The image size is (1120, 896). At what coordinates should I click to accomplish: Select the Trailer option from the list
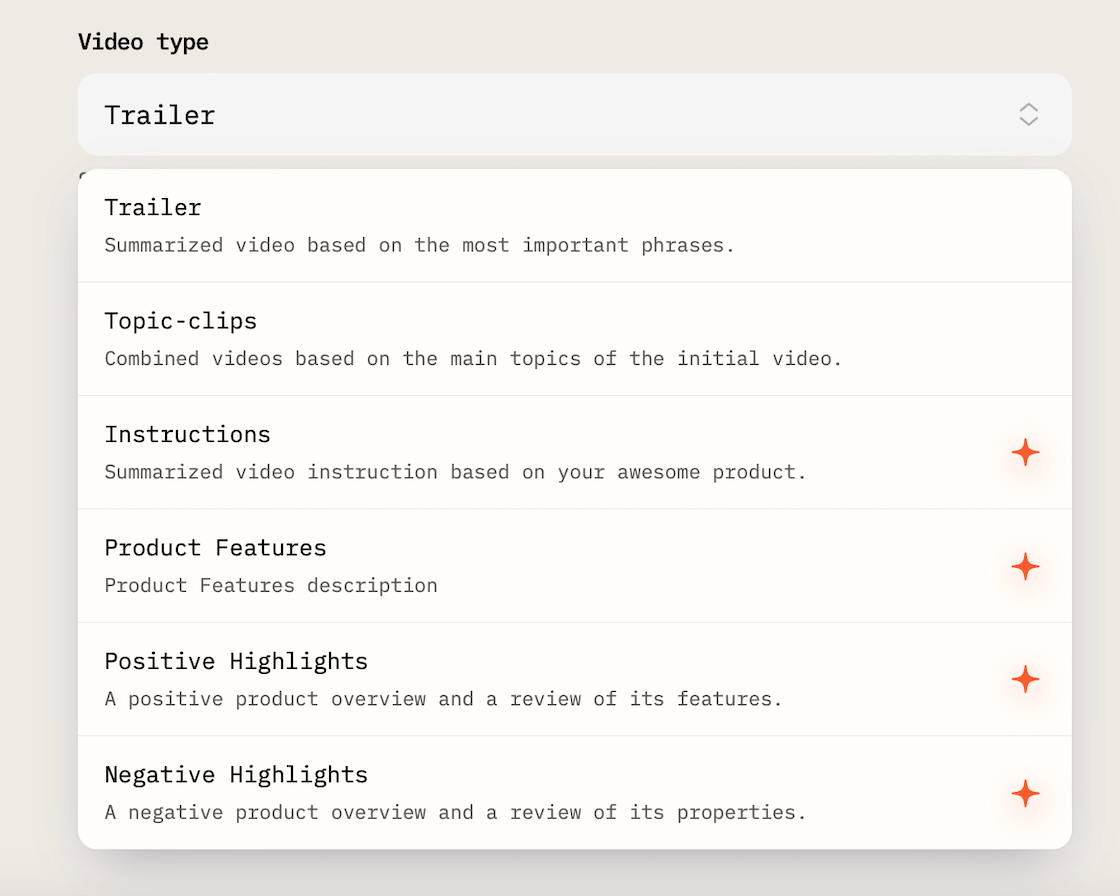click(153, 208)
